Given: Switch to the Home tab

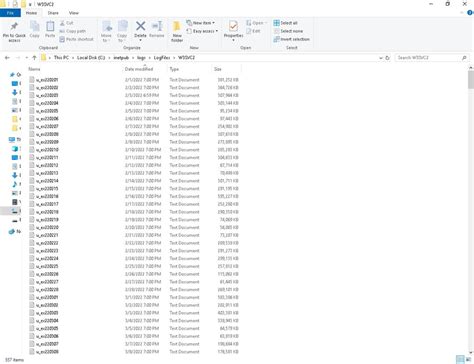Looking at the screenshot, I should point(31,13).
